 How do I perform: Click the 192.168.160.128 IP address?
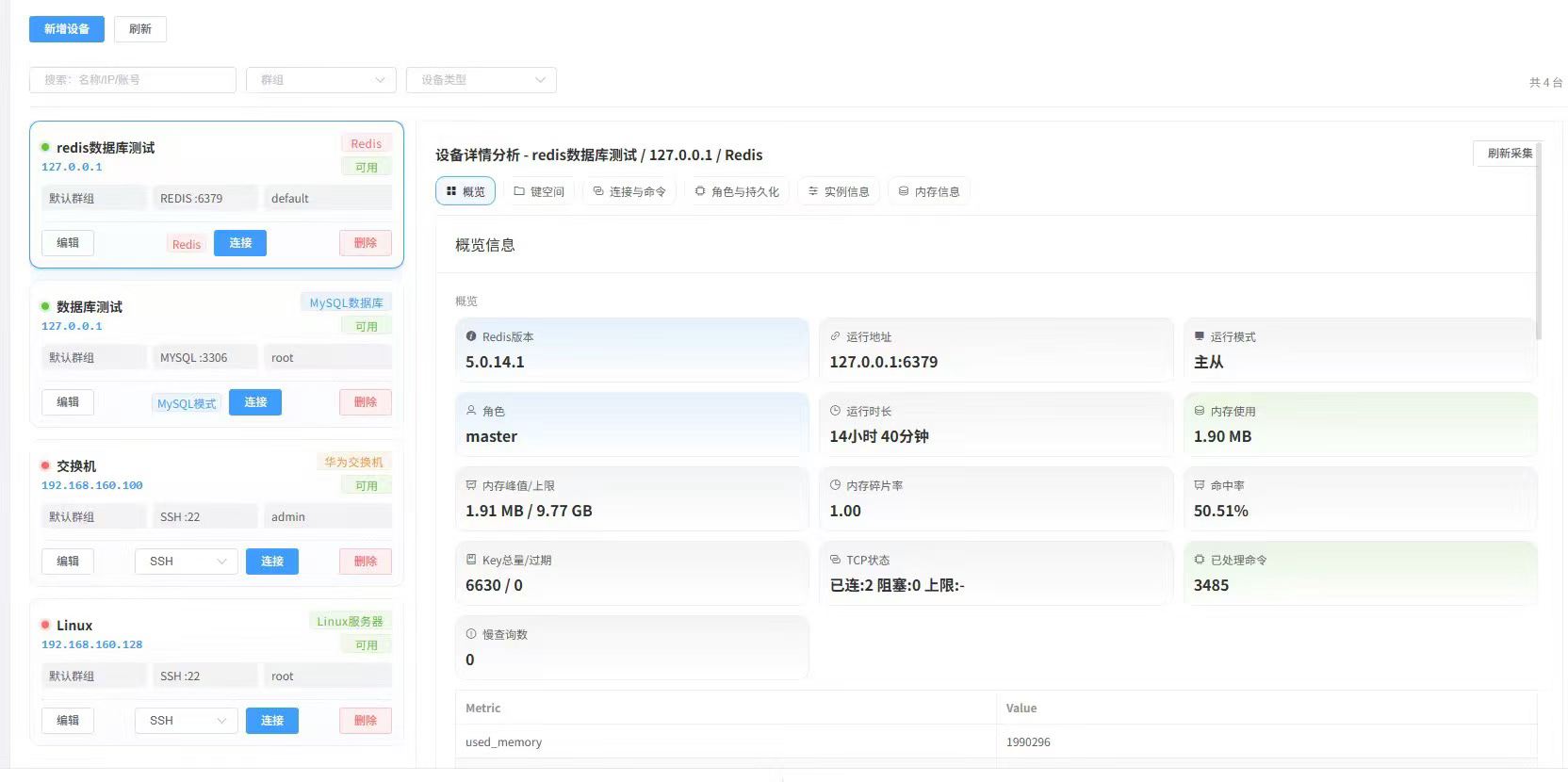click(91, 644)
